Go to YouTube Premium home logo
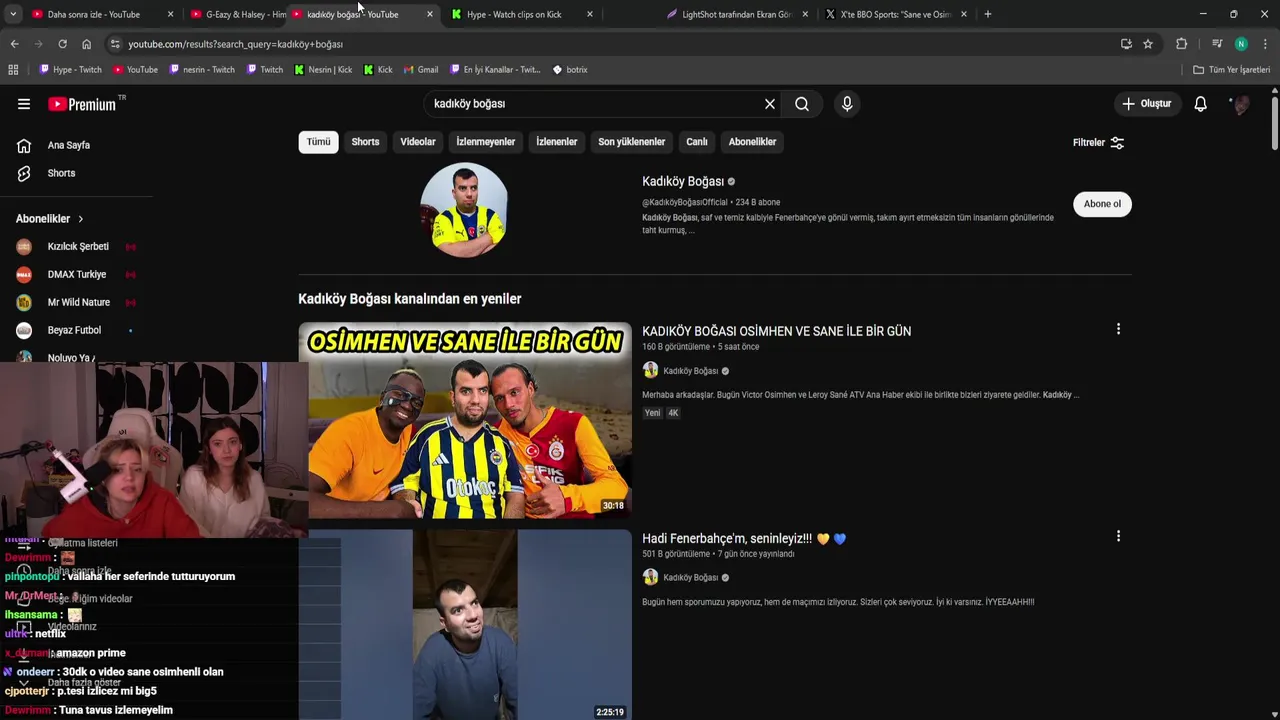 82,104
